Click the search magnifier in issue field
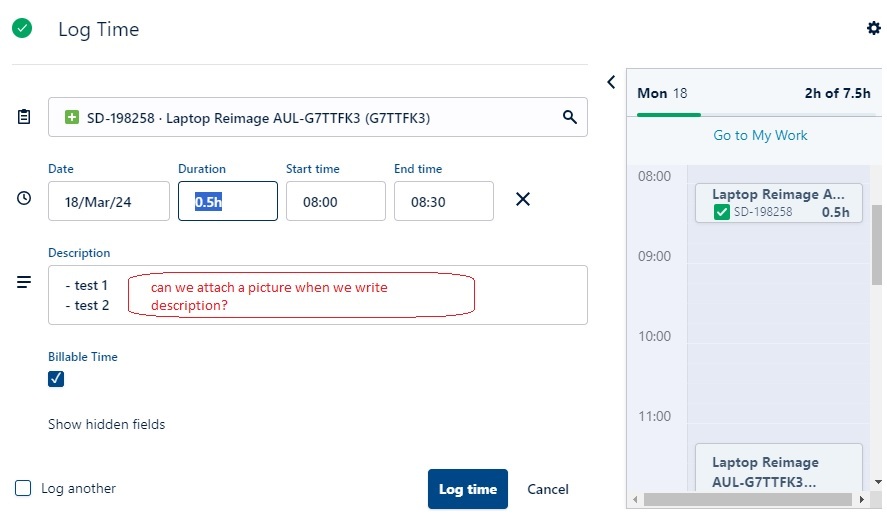 coord(570,117)
